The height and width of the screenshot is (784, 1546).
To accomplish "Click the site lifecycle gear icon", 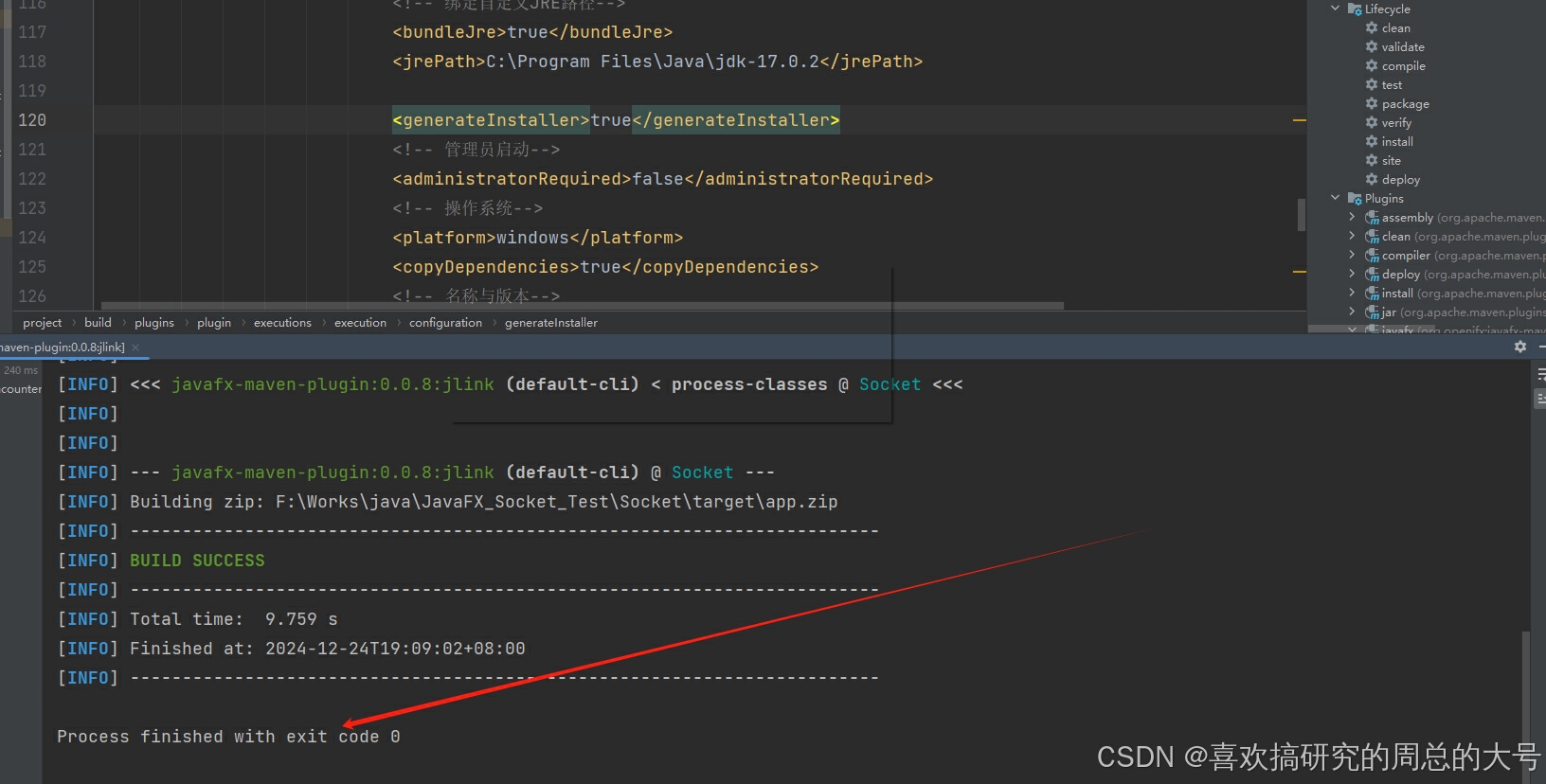I will pyautogui.click(x=1372, y=160).
